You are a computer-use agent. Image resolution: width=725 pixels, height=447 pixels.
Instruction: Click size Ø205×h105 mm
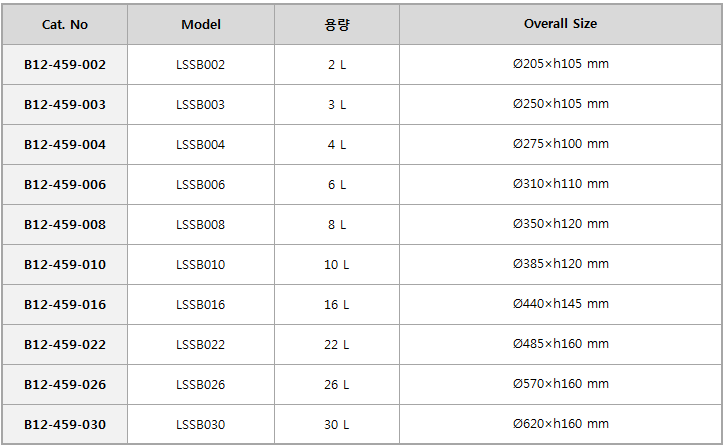(560, 65)
